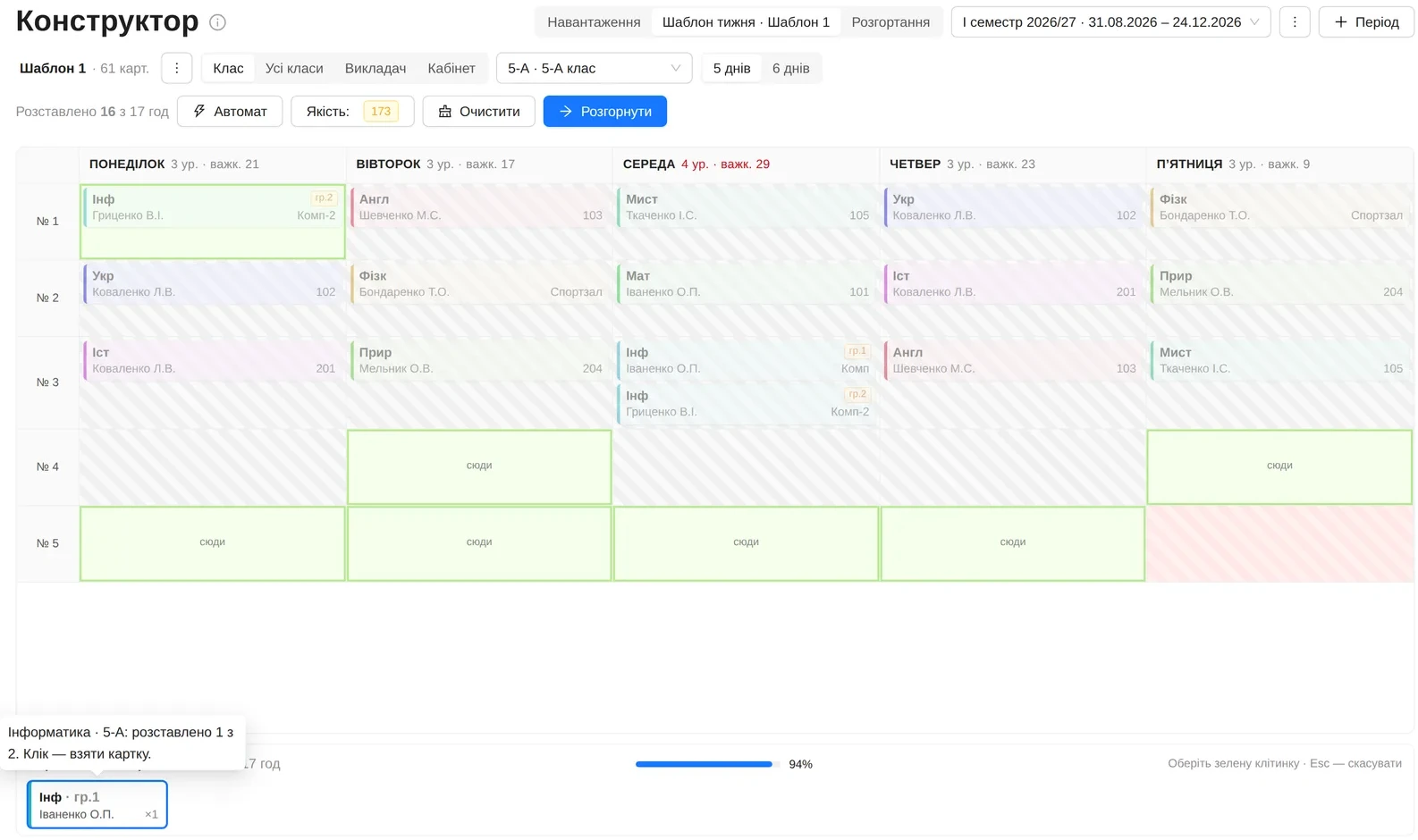Select Wednesday's Мист Ткаченко І.С. lesson card
Viewport: 1418px width, 840px height.
click(x=747, y=207)
